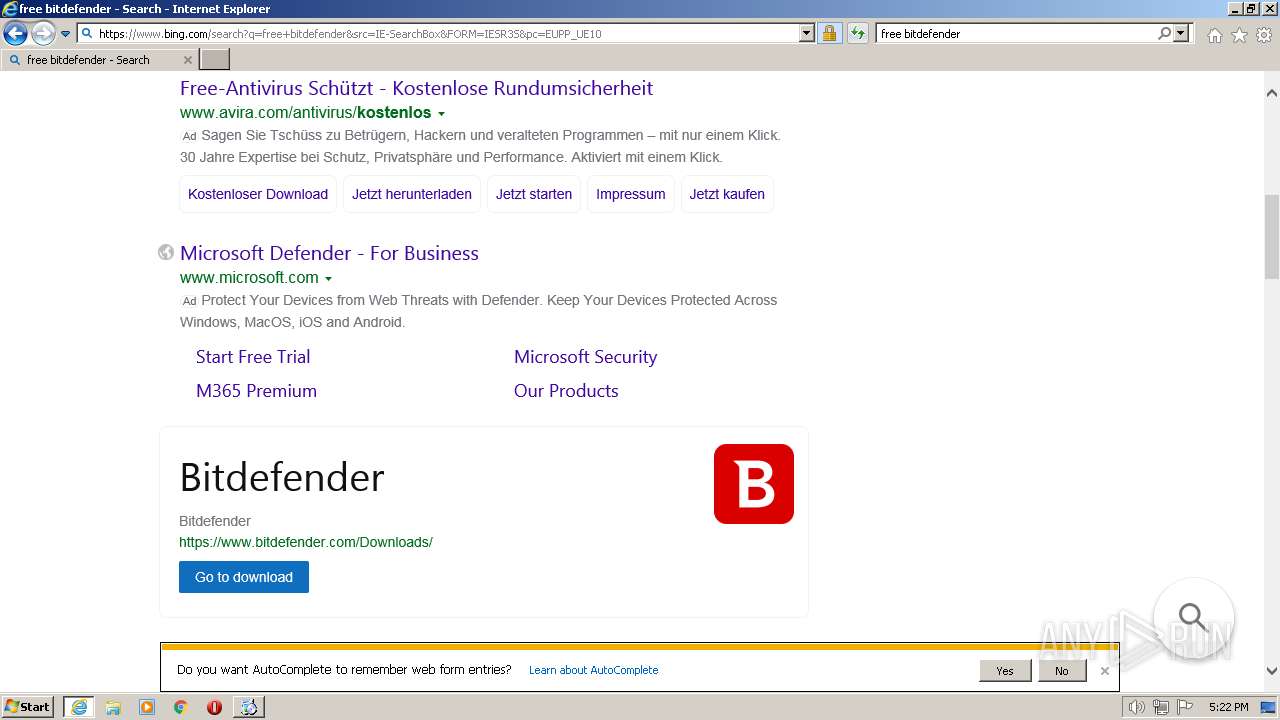Open 'Our Products' link
The width and height of the screenshot is (1280, 720).
(566, 391)
